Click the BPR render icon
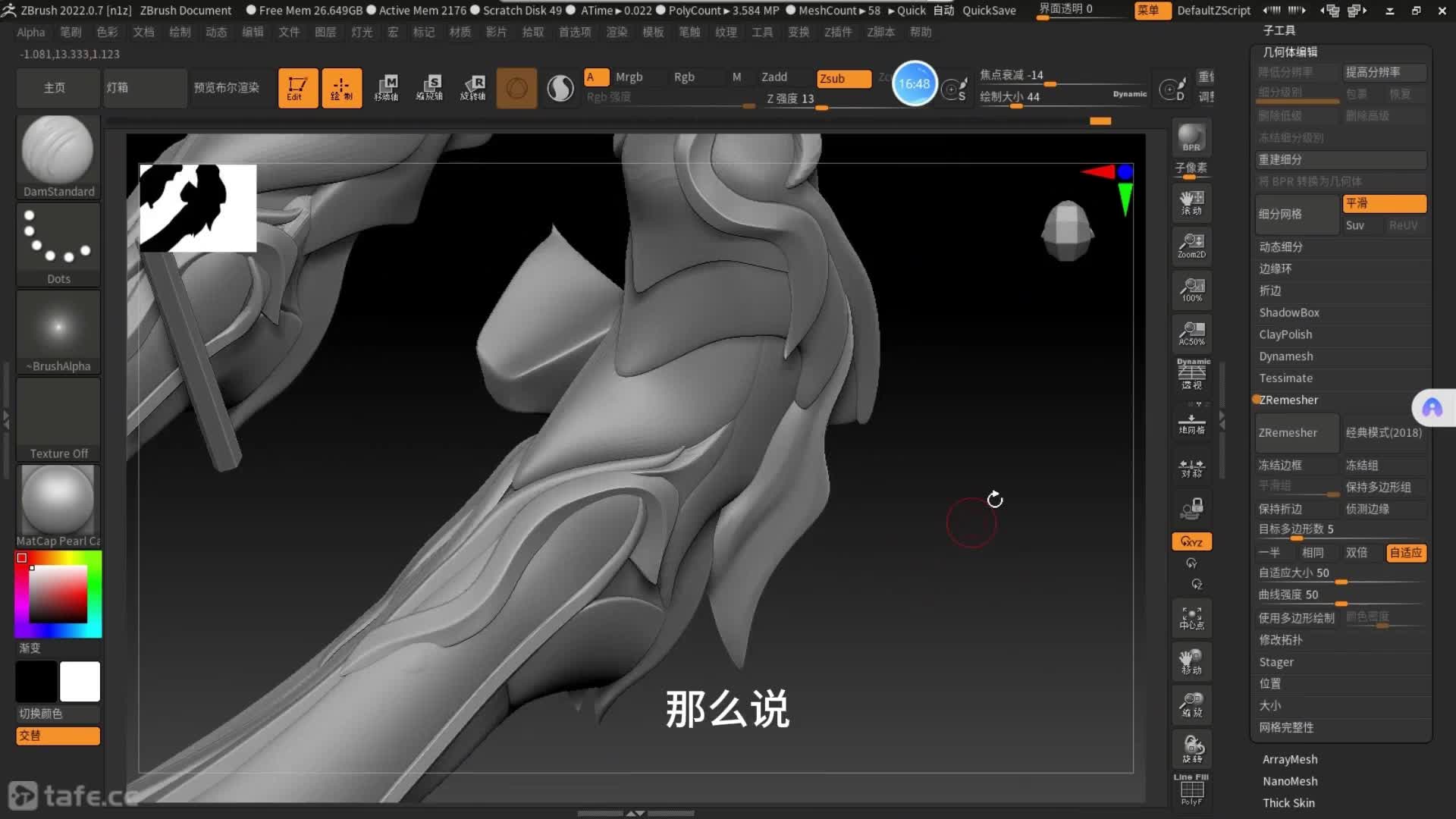Image resolution: width=1456 pixels, height=819 pixels. point(1191,138)
